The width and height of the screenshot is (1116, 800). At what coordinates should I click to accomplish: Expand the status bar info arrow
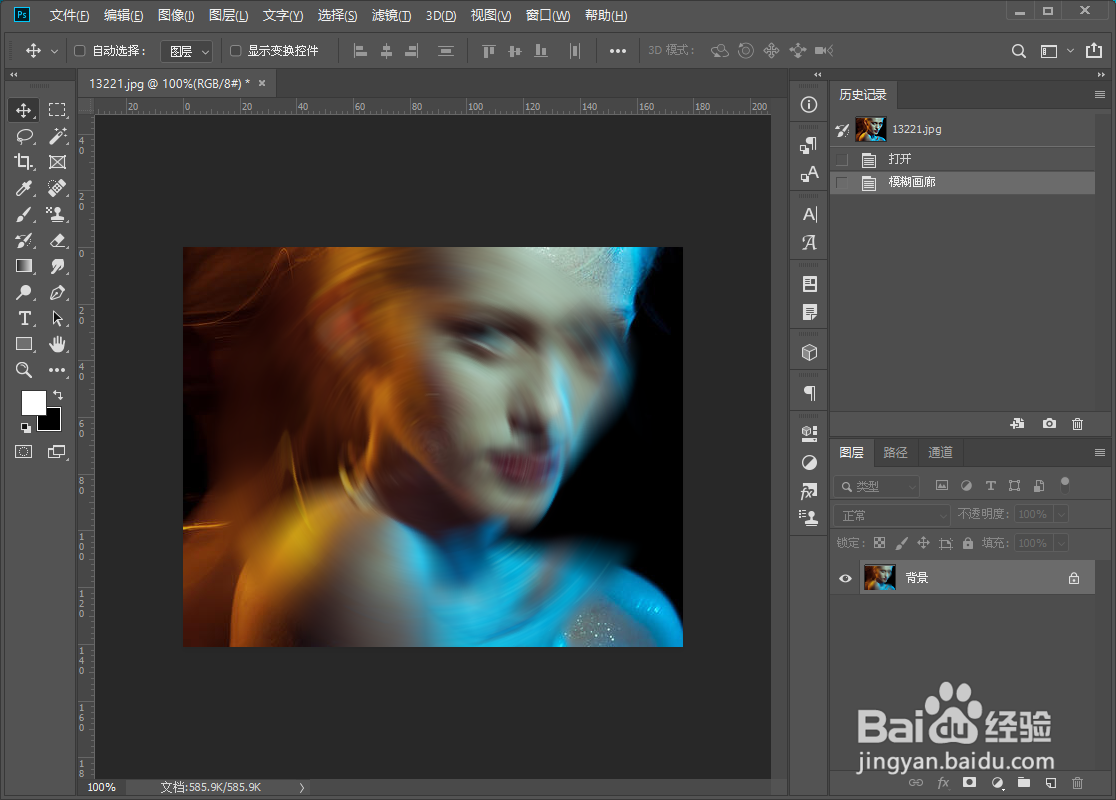point(302,787)
